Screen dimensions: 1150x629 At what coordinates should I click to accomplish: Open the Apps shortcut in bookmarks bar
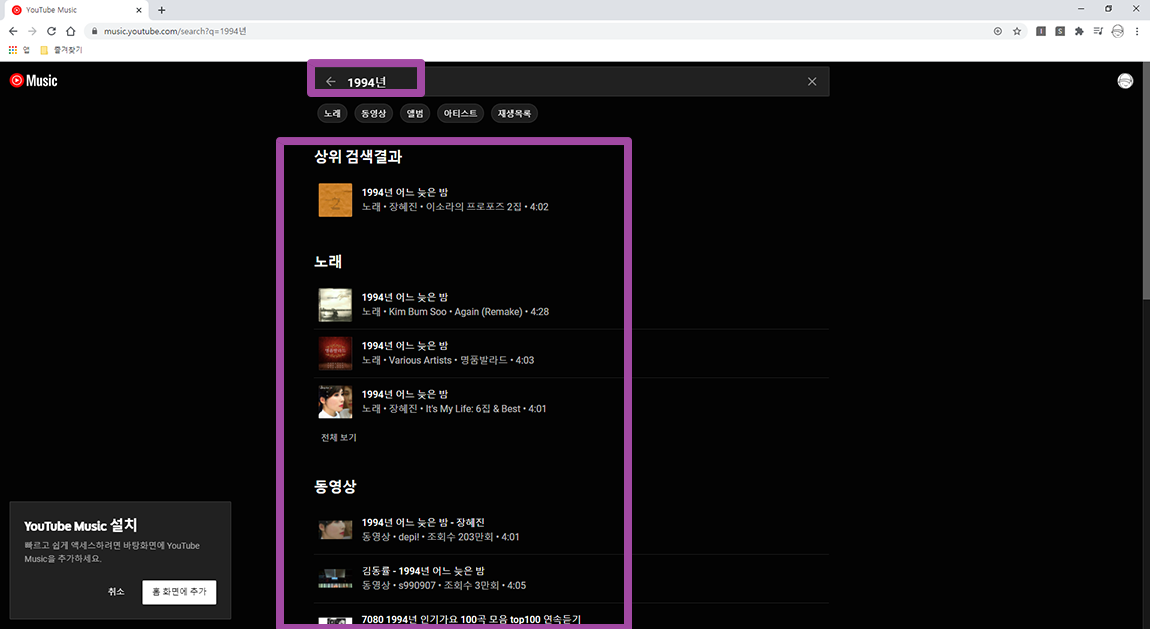pyautogui.click(x=18, y=50)
